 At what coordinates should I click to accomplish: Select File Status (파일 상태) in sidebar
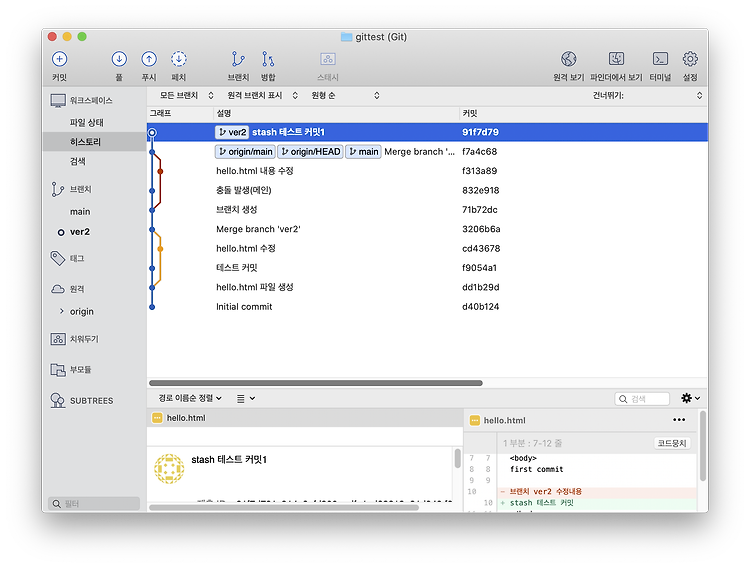pos(86,123)
